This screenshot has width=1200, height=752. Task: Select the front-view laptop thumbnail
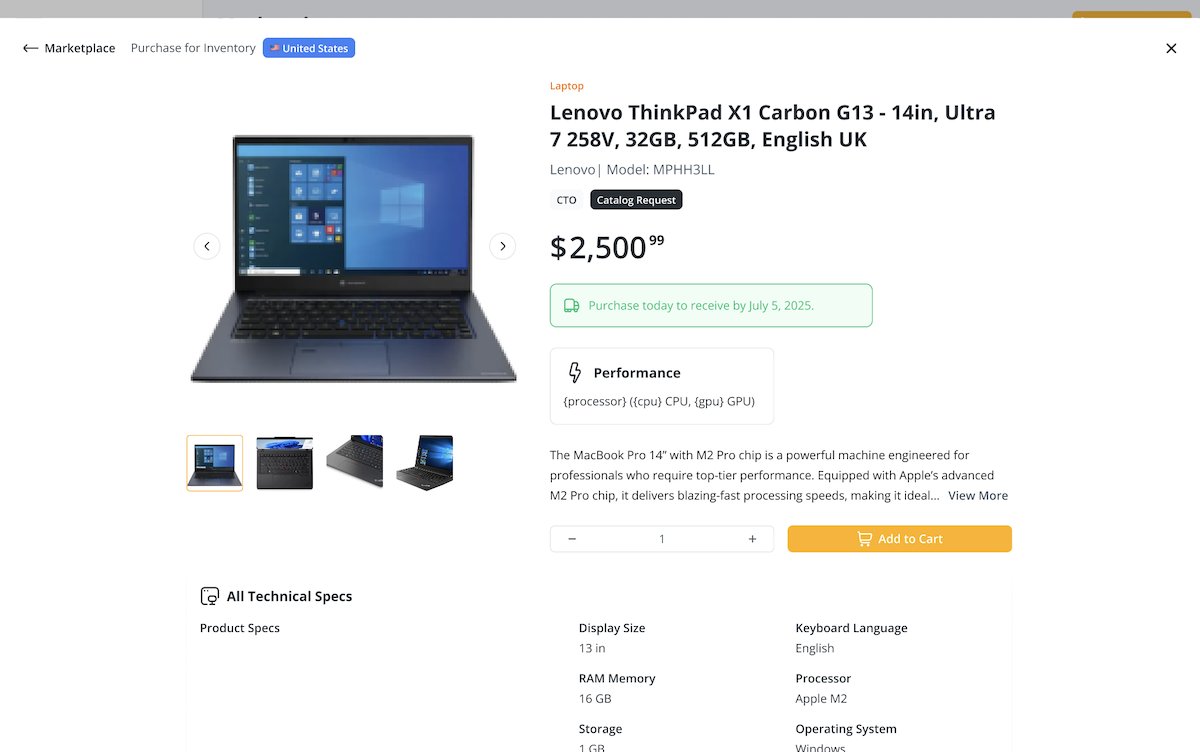click(215, 463)
